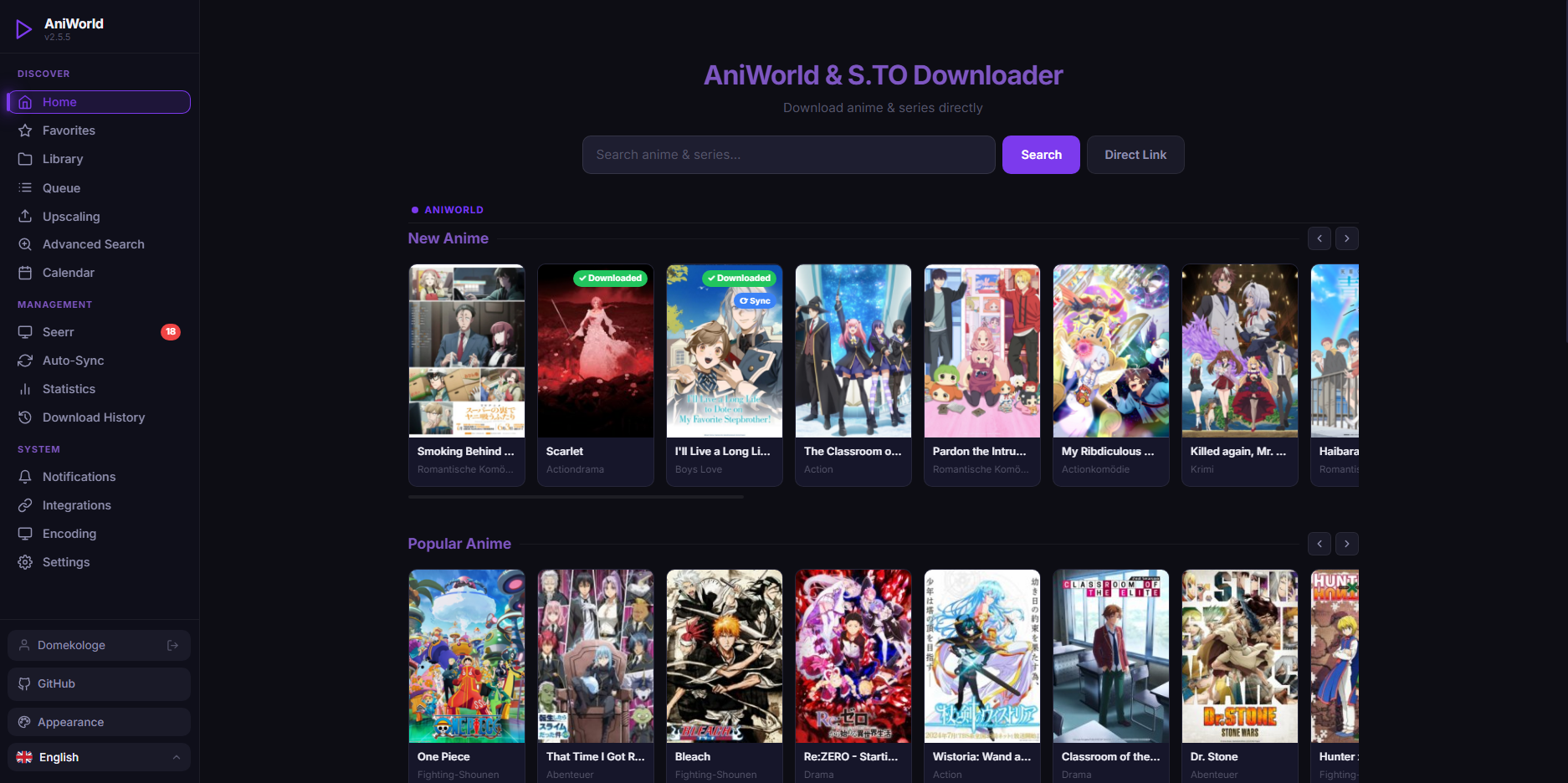Open the Re:ZERO poster
1568x783 pixels.
[853, 657]
